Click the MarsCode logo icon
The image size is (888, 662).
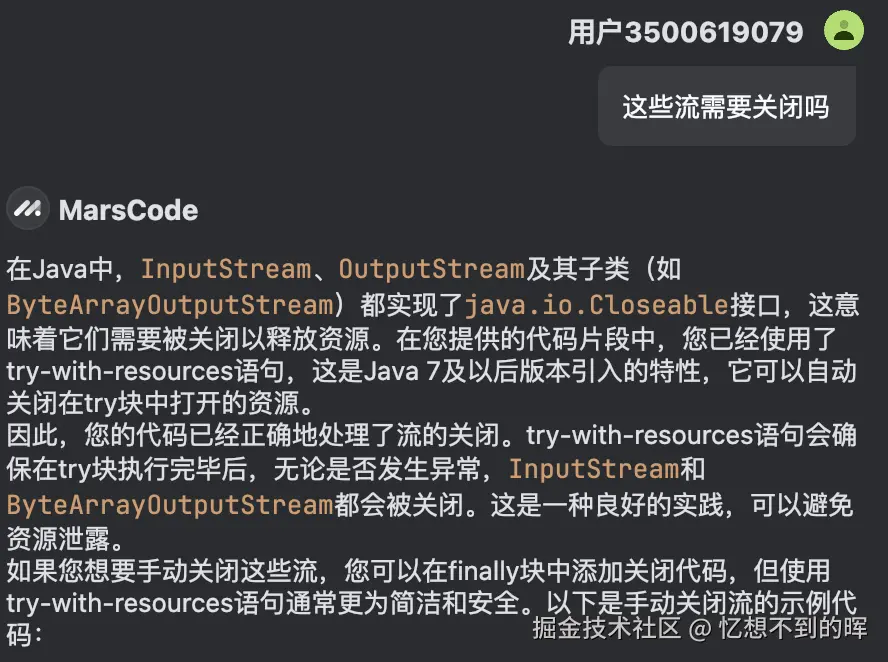pyautogui.click(x=27, y=209)
